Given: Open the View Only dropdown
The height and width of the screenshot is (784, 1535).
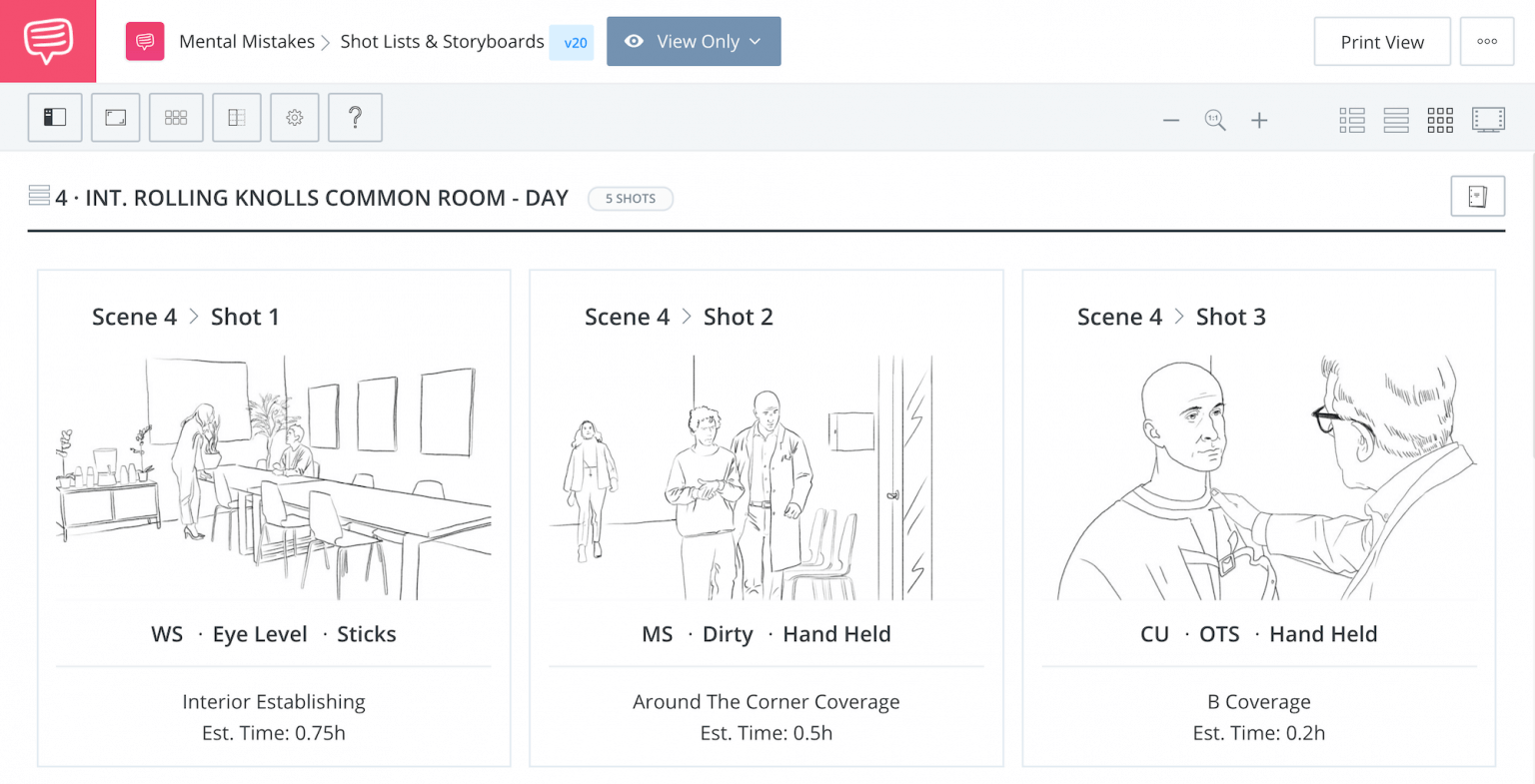Looking at the screenshot, I should click(x=694, y=42).
